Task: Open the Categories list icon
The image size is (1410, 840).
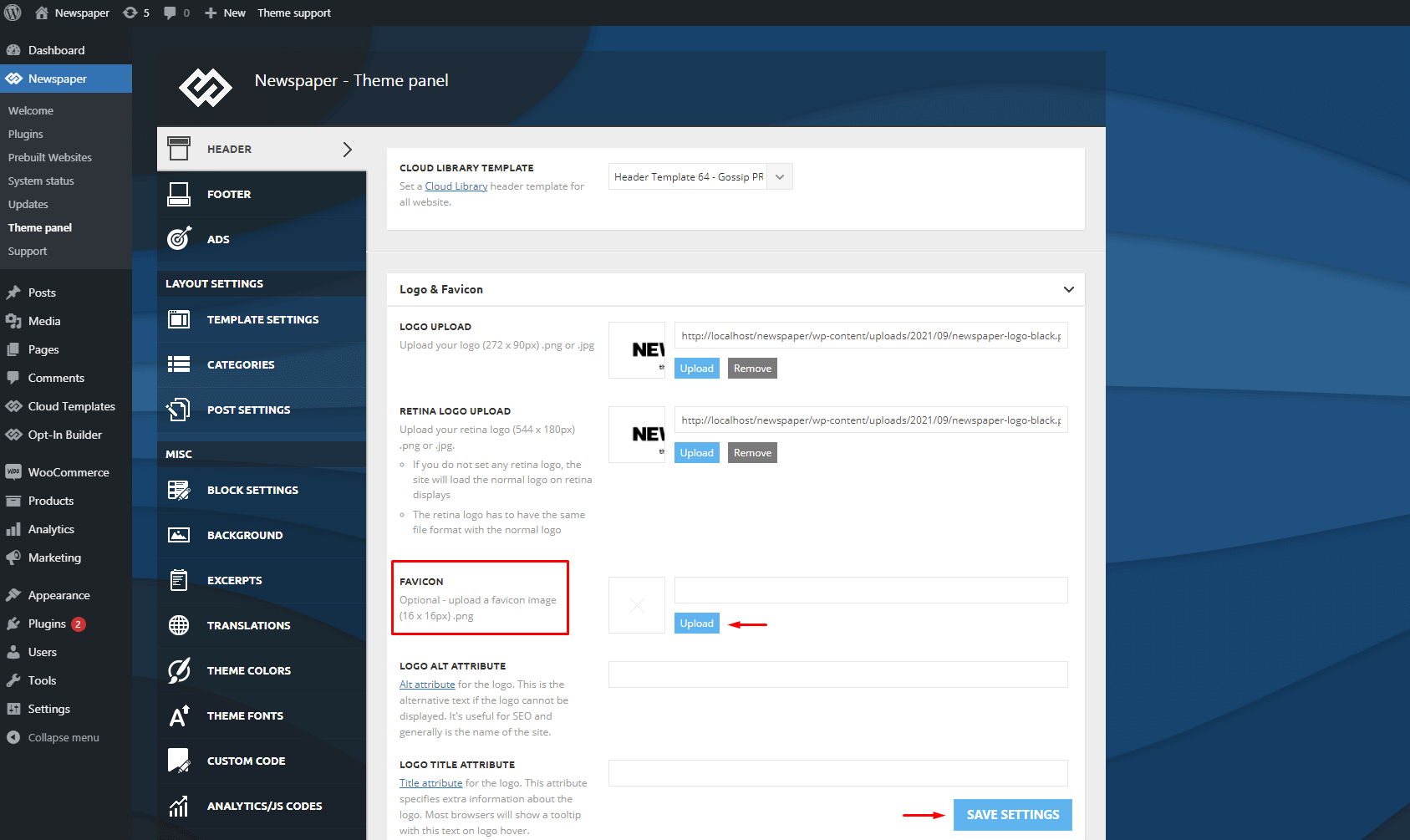Action: coord(179,364)
